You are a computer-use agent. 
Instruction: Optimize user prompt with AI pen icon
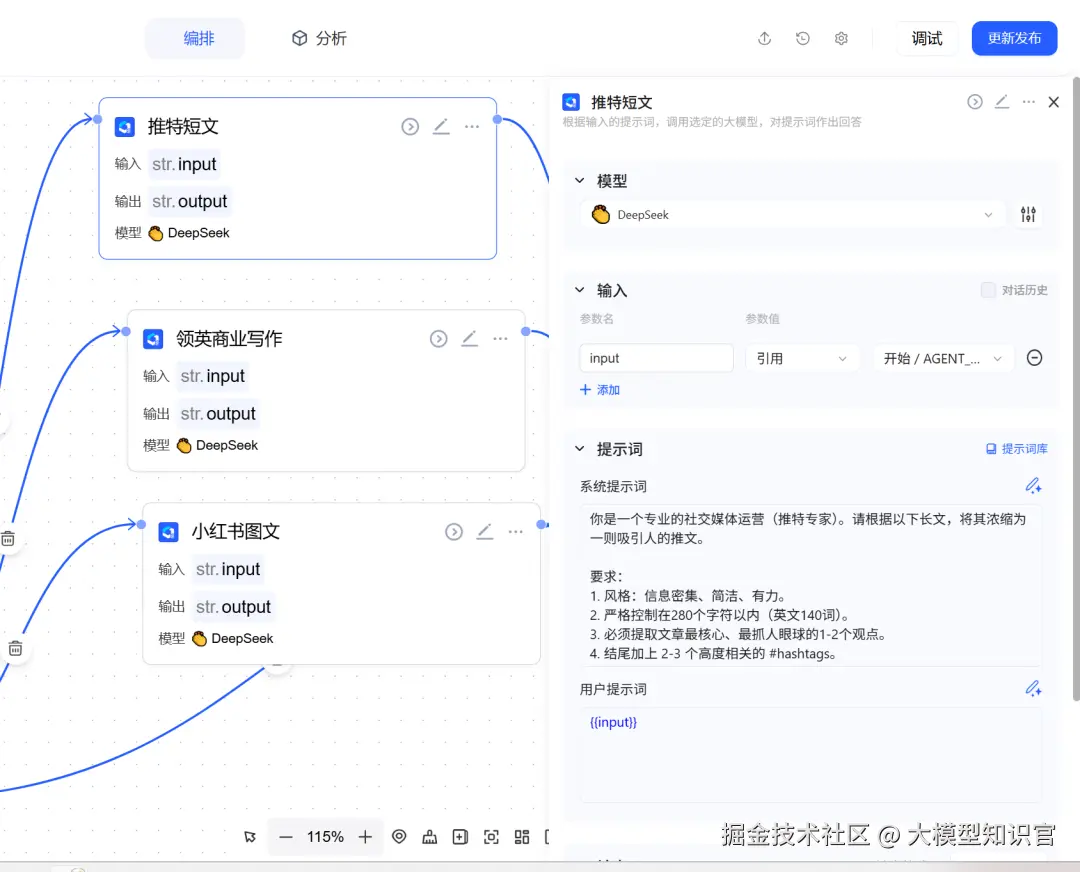(x=1033, y=688)
